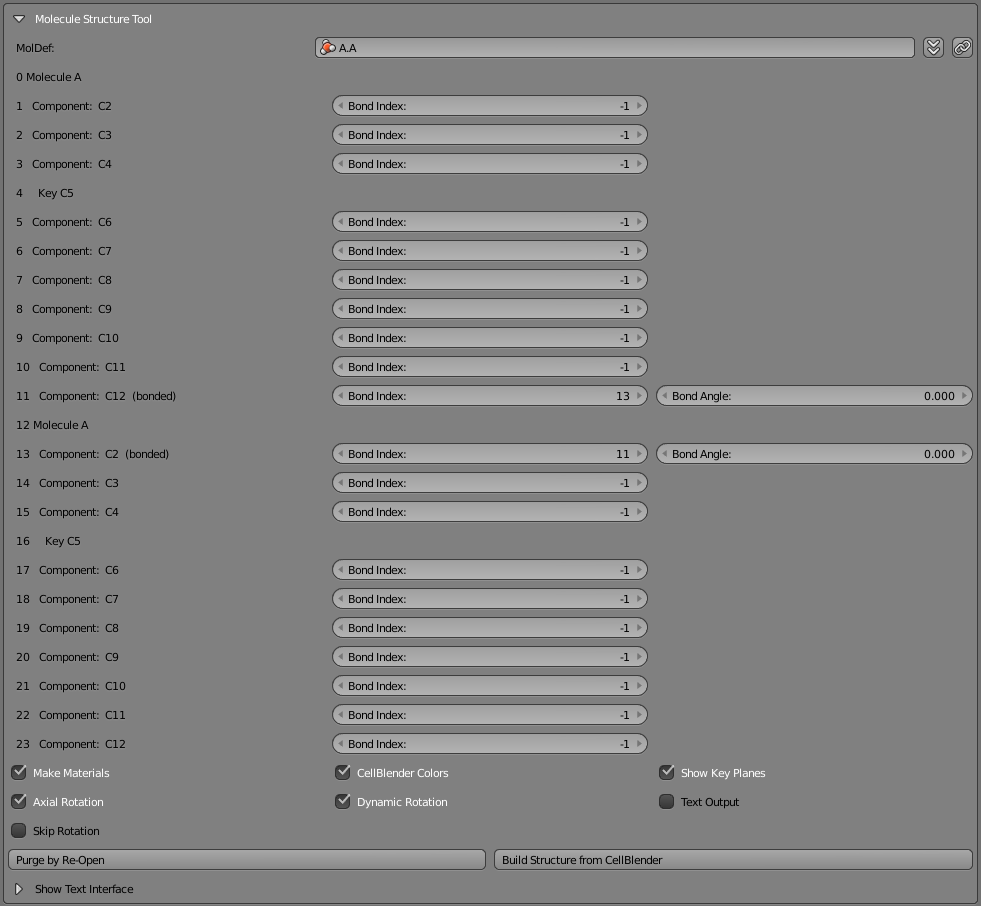This screenshot has height=906, width=981.
Task: Click the molecule icon in the MolDef field
Action: pyautogui.click(x=327, y=48)
